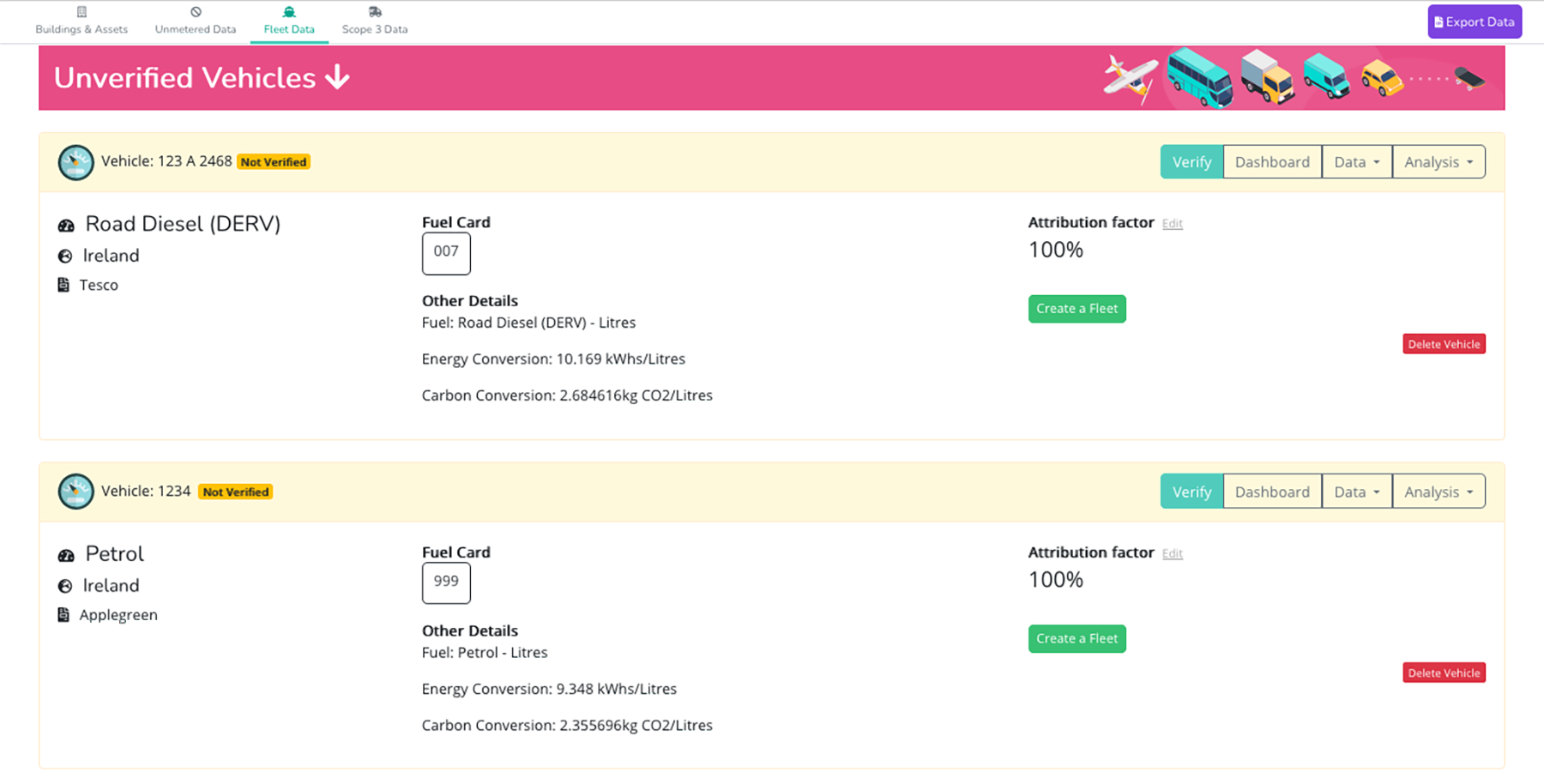The height and width of the screenshot is (784, 1544).
Task: Open the Scope 3 Data tab
Action: coord(375,21)
